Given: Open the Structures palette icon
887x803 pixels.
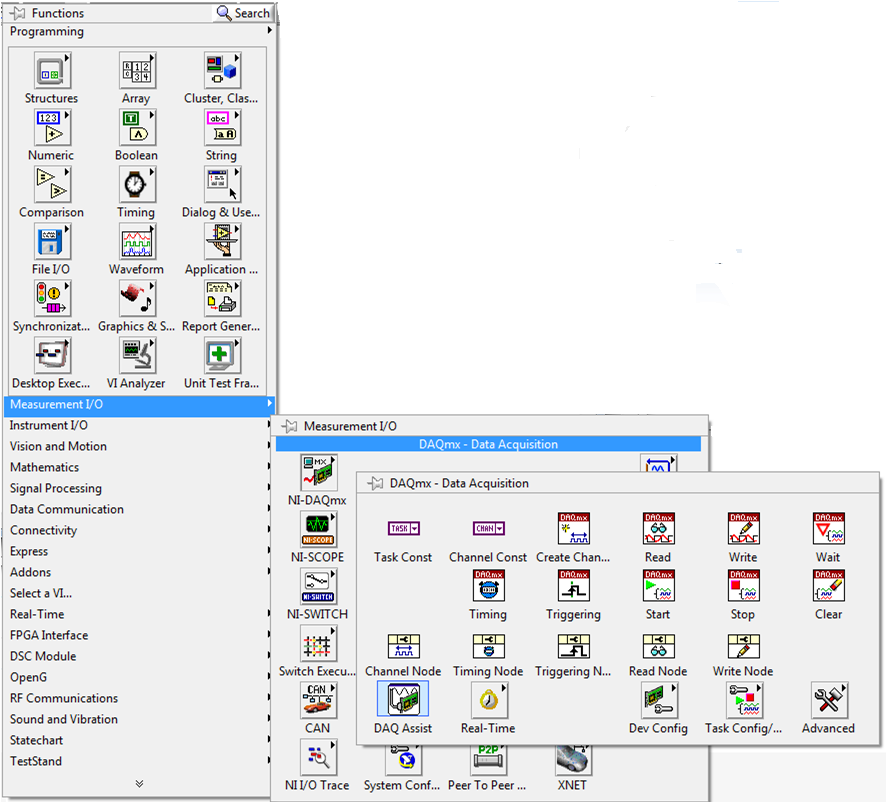Looking at the screenshot, I should 51,71.
